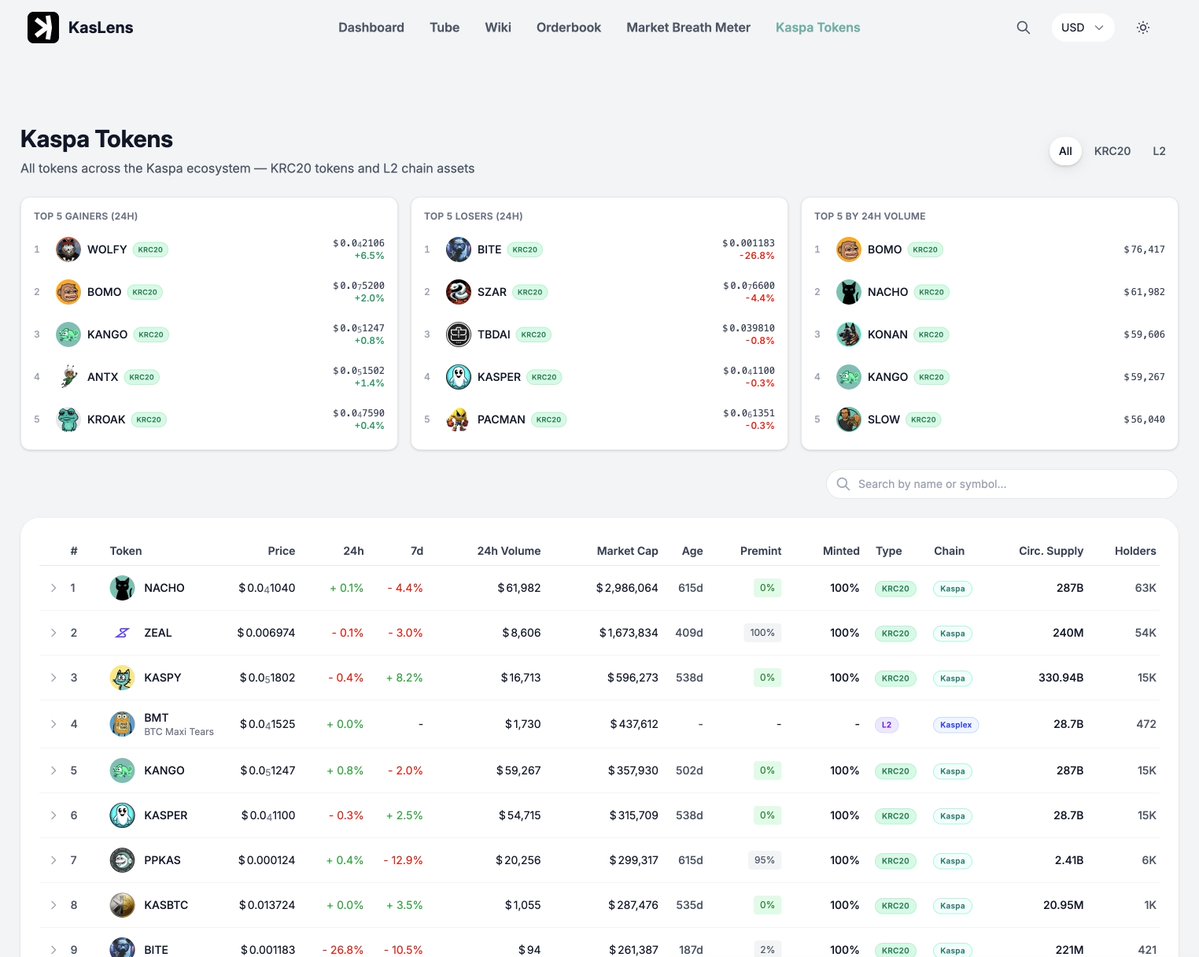1199x957 pixels.
Task: Open the search magnifier in header
Action: (1023, 28)
